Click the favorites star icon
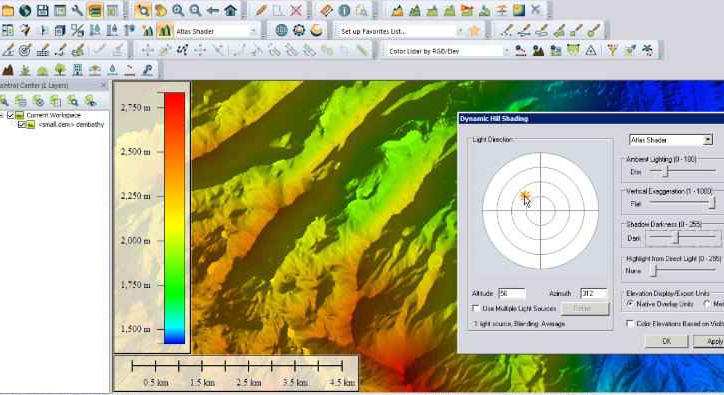This screenshot has width=724, height=395. pos(474,31)
